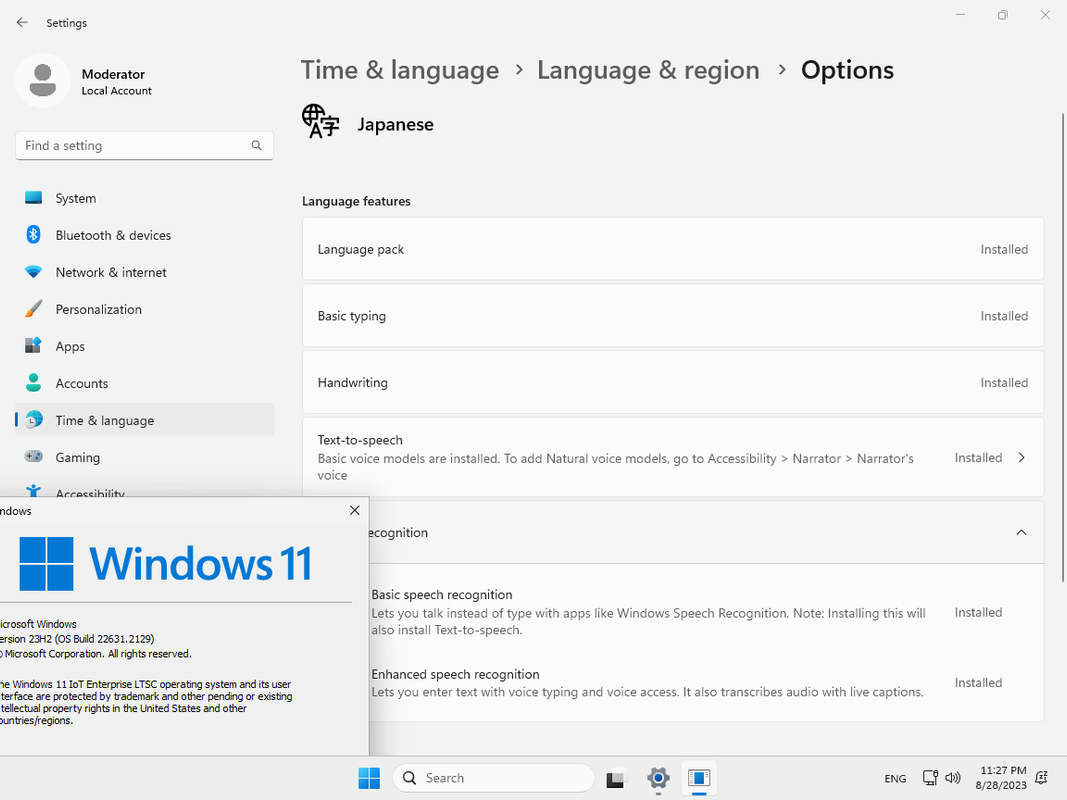The width and height of the screenshot is (1067, 800).
Task: Click Enhanced speech recognition entry
Action: (x=706, y=683)
